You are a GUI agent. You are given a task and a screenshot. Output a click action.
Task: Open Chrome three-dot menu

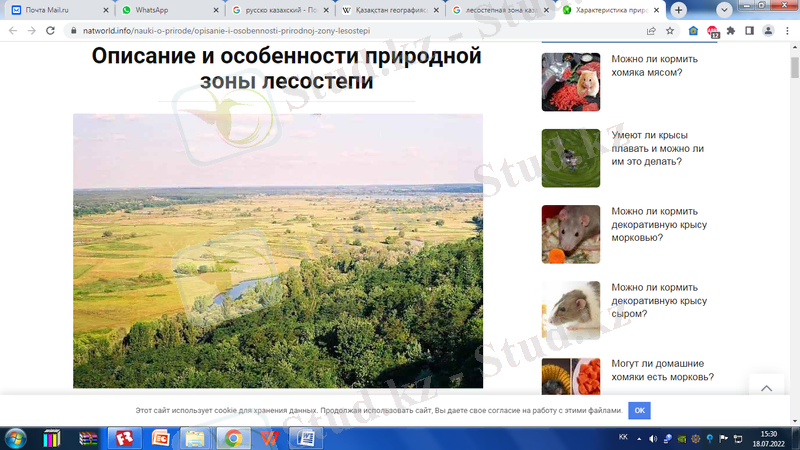(787, 31)
